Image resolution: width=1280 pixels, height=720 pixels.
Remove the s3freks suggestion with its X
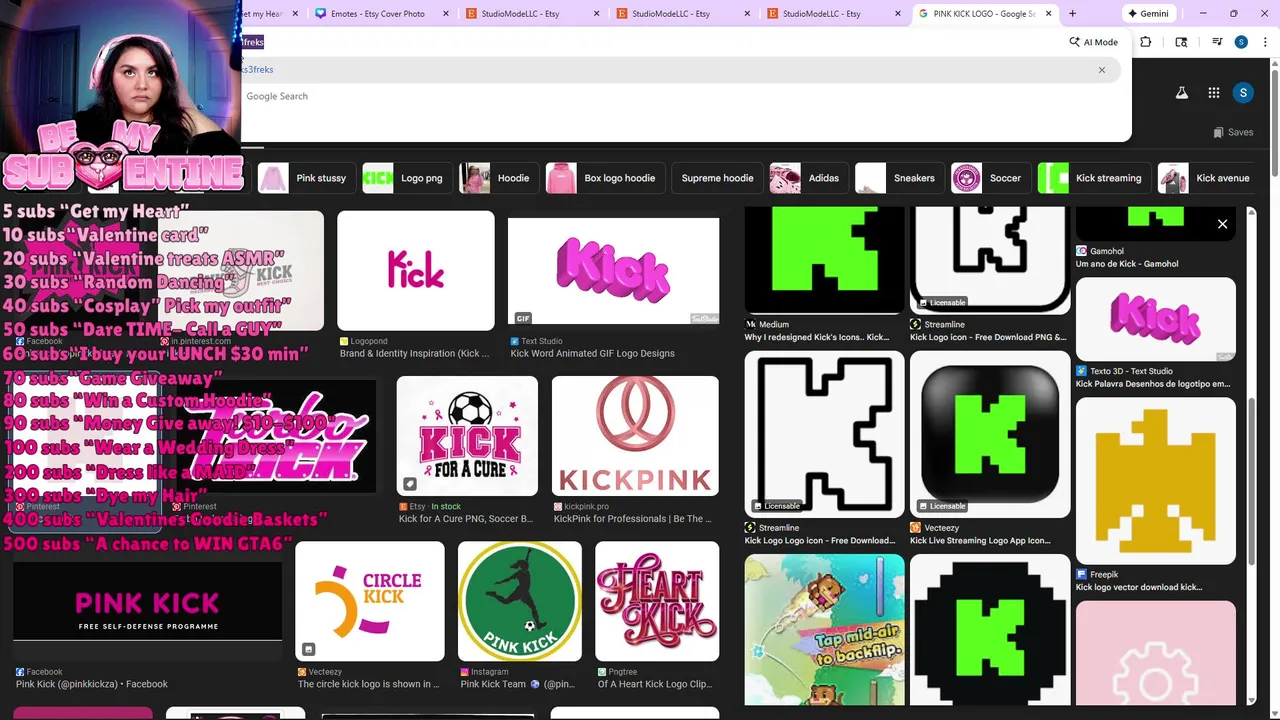coord(1102,70)
